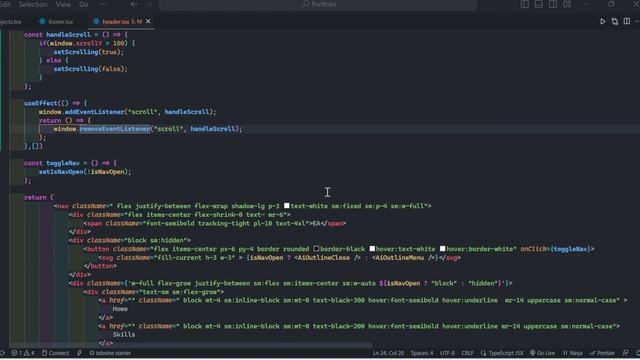Click the useEffect call
This screenshot has width=640, height=360.
click(40, 103)
